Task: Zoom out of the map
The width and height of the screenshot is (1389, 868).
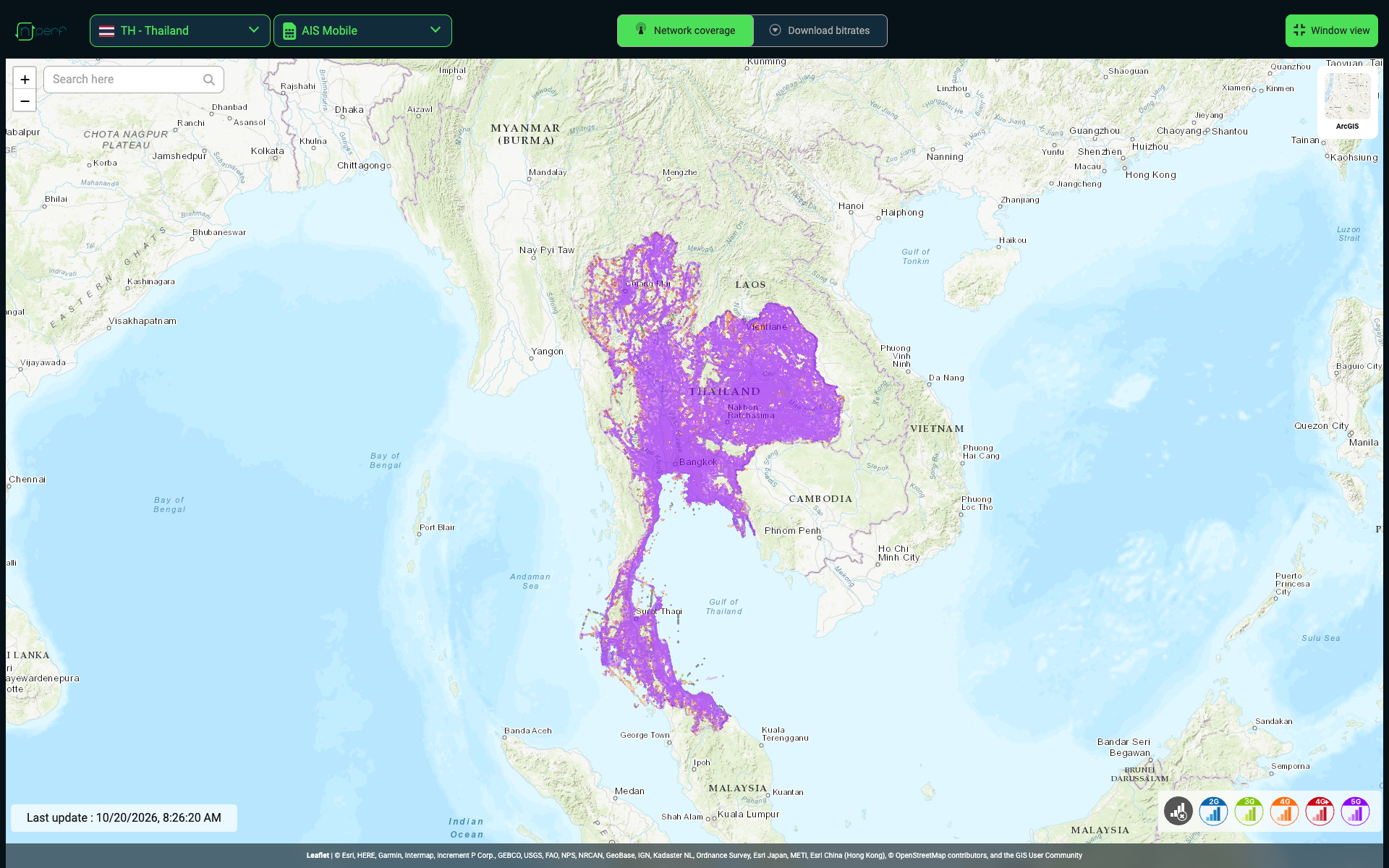Action: tap(25, 101)
